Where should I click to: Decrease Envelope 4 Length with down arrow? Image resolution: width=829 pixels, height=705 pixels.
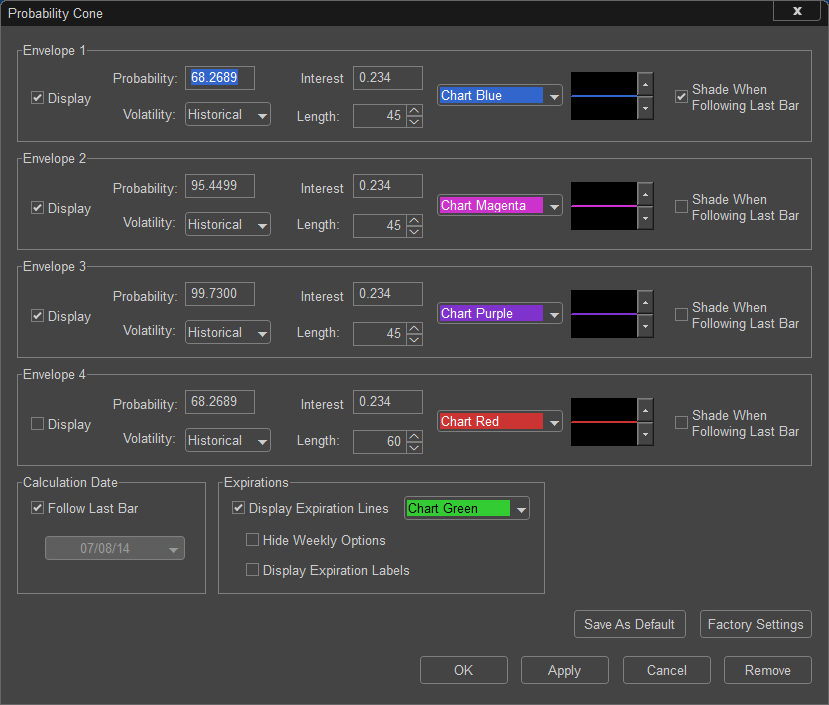tap(414, 447)
